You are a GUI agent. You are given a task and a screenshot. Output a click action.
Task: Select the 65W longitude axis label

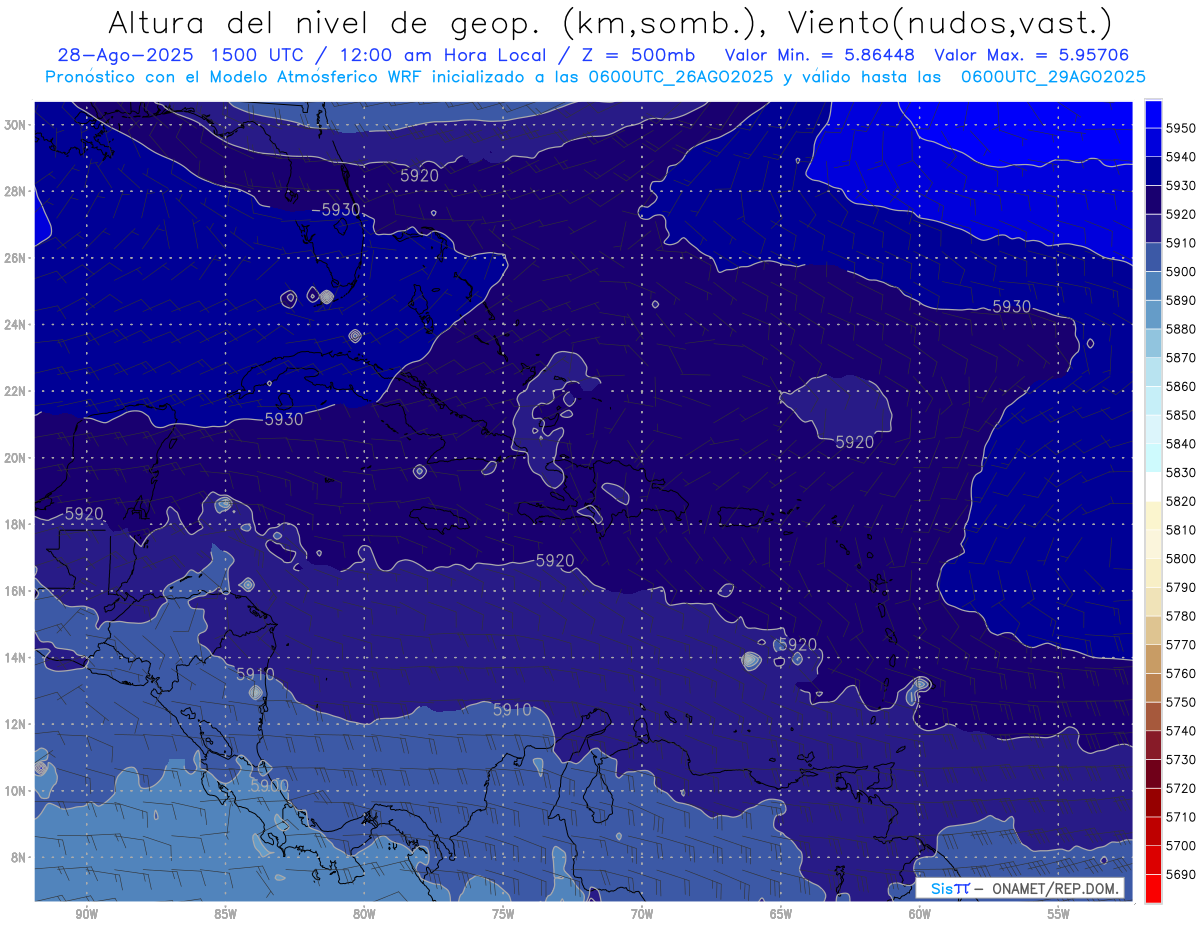click(x=781, y=915)
